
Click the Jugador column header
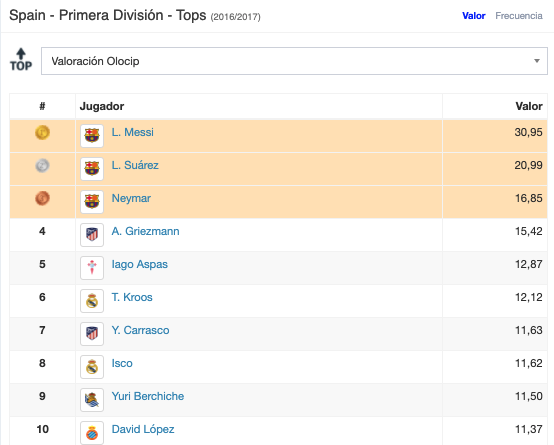(102, 106)
